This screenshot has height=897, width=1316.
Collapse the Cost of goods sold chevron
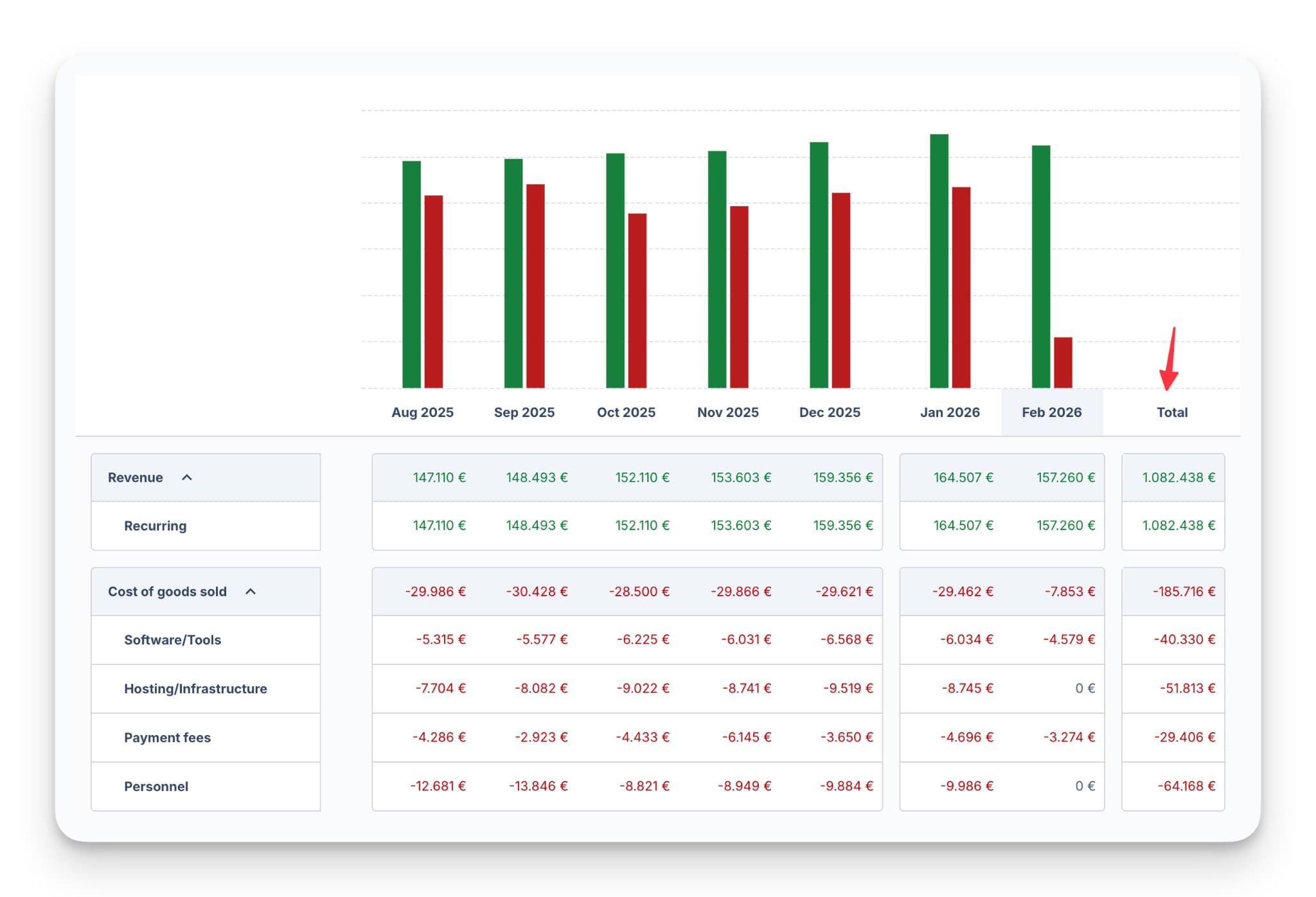click(x=251, y=591)
